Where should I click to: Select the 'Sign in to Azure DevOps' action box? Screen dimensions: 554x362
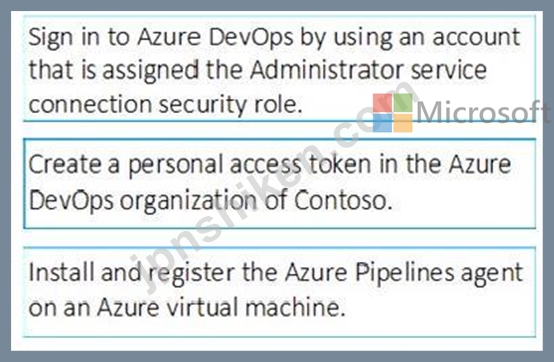[x=279, y=69]
